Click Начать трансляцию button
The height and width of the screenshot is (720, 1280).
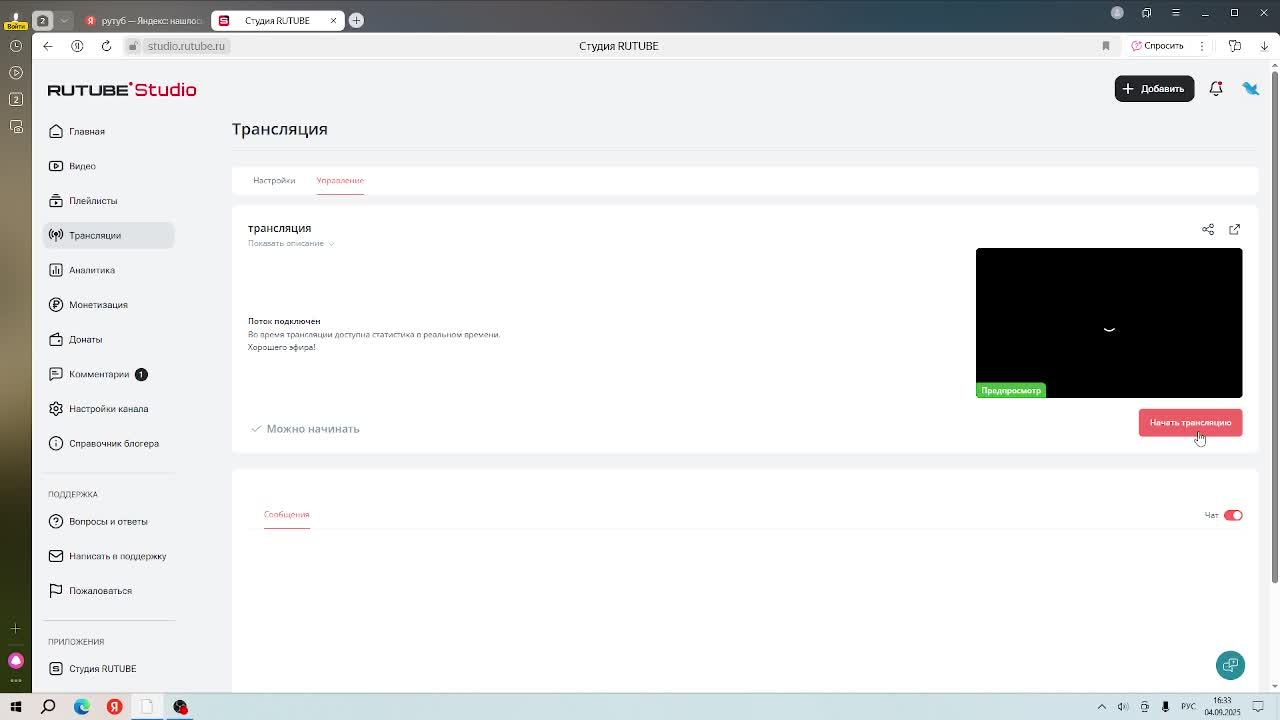pyautogui.click(x=1190, y=422)
